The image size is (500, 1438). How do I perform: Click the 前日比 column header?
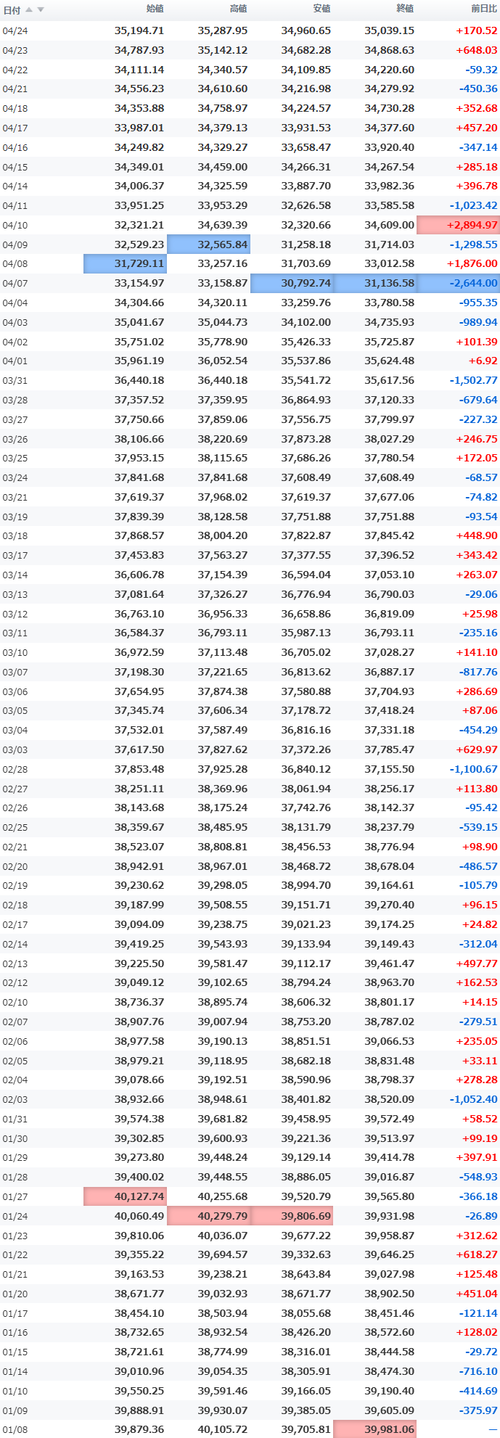point(483,9)
